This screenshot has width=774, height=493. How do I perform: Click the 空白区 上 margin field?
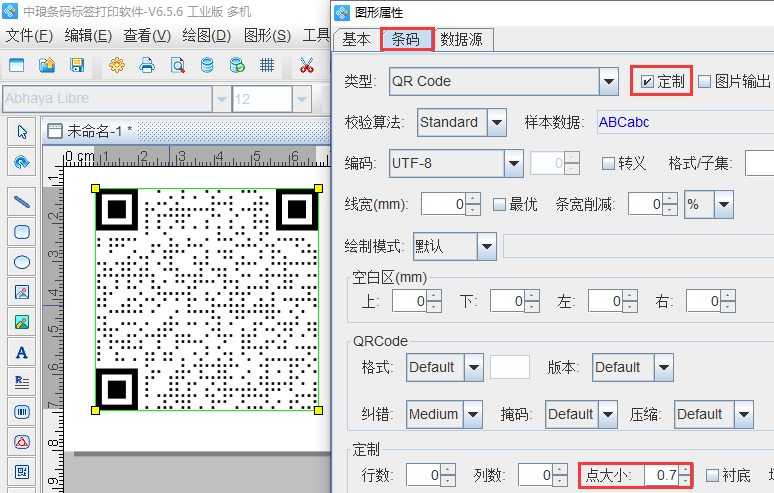(x=410, y=301)
